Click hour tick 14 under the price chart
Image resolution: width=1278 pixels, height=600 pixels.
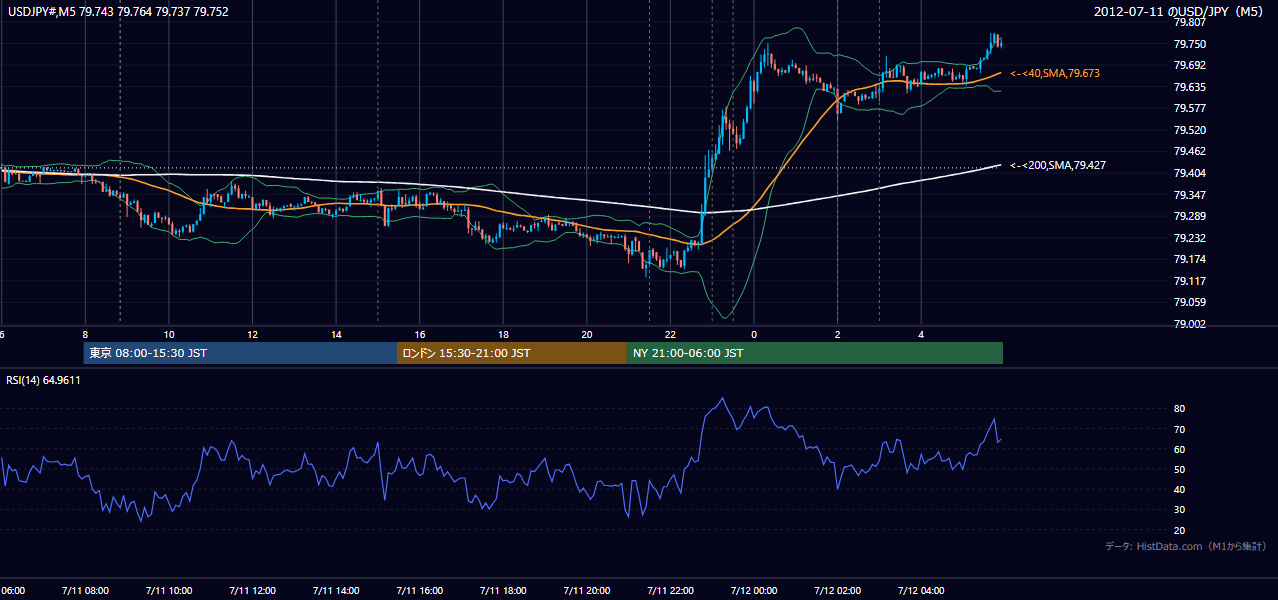pyautogui.click(x=336, y=334)
